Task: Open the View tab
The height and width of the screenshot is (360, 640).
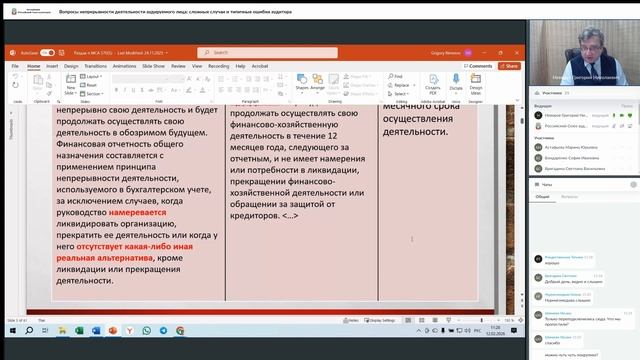Action: [197, 66]
